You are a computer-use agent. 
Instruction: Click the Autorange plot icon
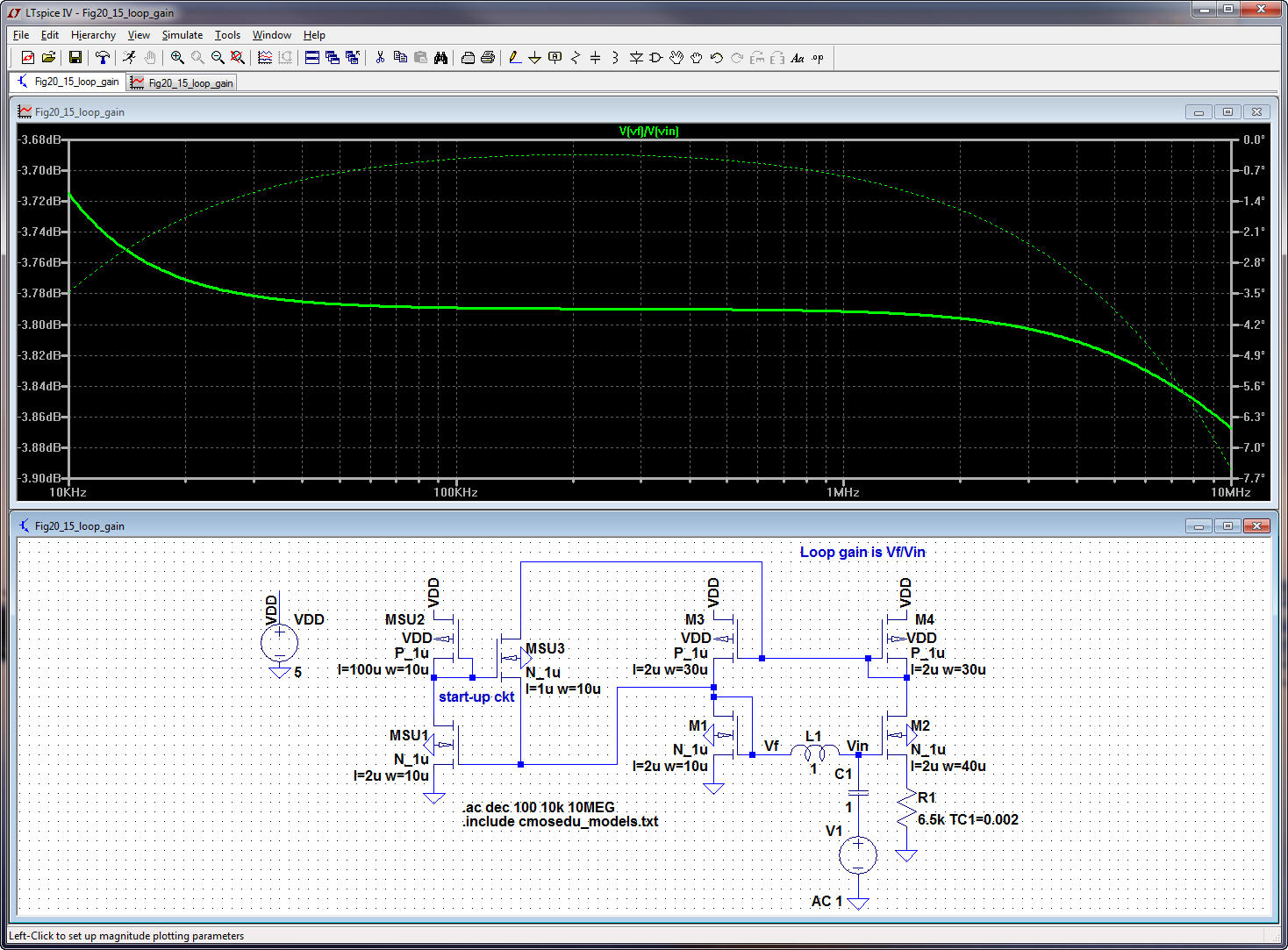click(265, 58)
